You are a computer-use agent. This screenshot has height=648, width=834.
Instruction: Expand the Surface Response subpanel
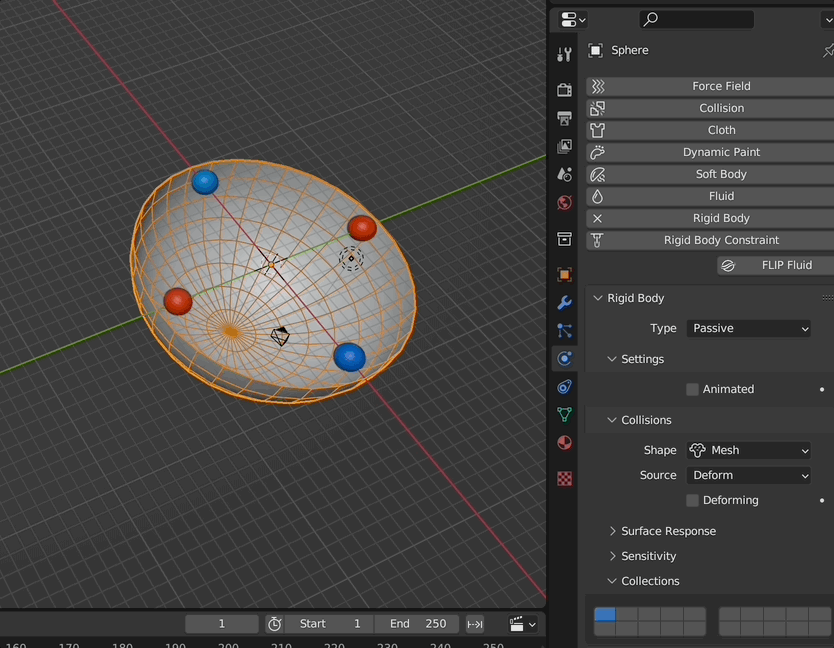pyautogui.click(x=612, y=531)
